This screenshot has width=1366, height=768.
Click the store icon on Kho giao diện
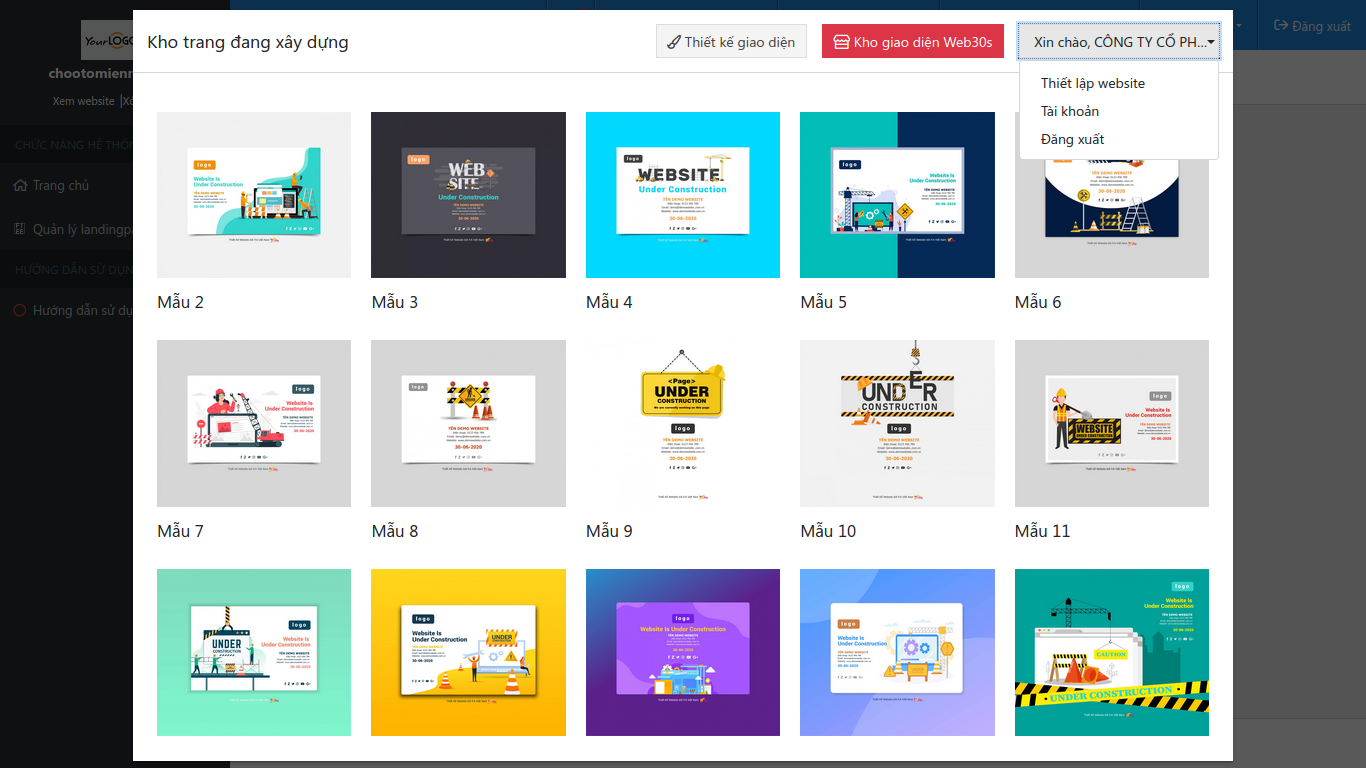coord(841,42)
